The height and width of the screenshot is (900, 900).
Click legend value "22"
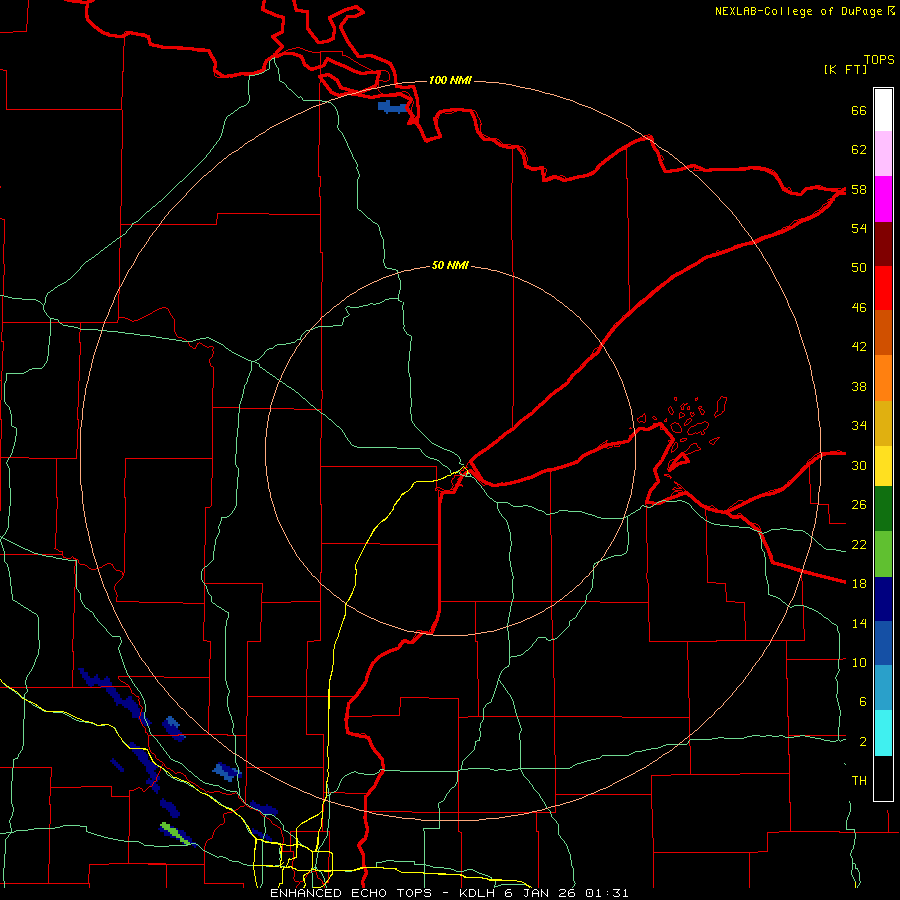pyautogui.click(x=859, y=544)
